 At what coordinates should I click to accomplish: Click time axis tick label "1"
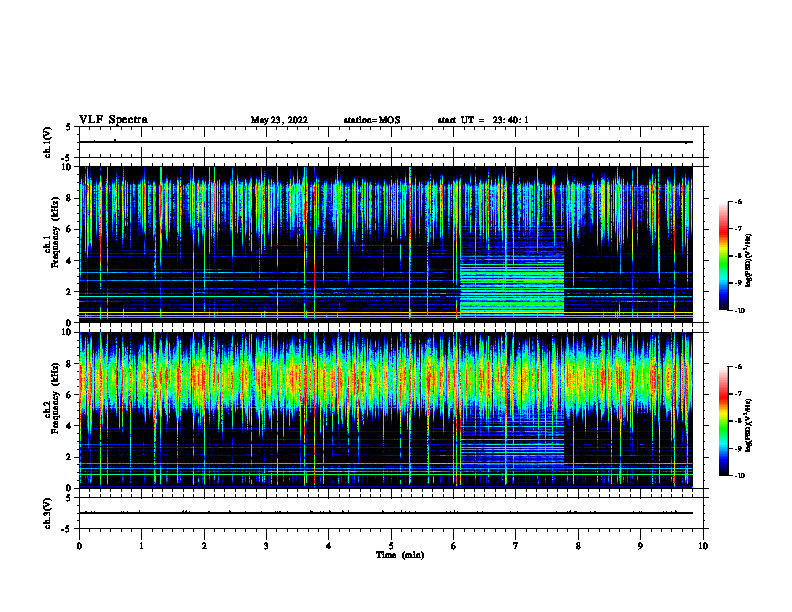141,546
